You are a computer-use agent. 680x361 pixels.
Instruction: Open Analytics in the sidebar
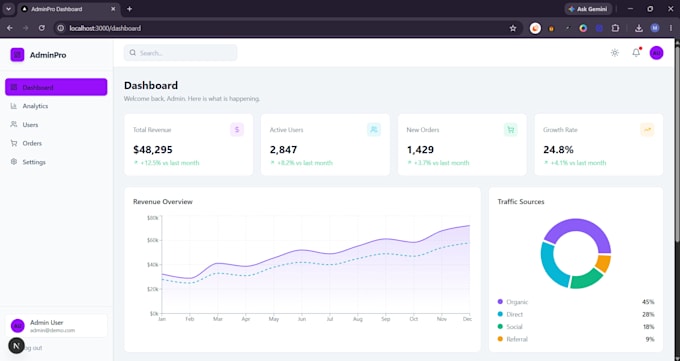(x=56, y=106)
